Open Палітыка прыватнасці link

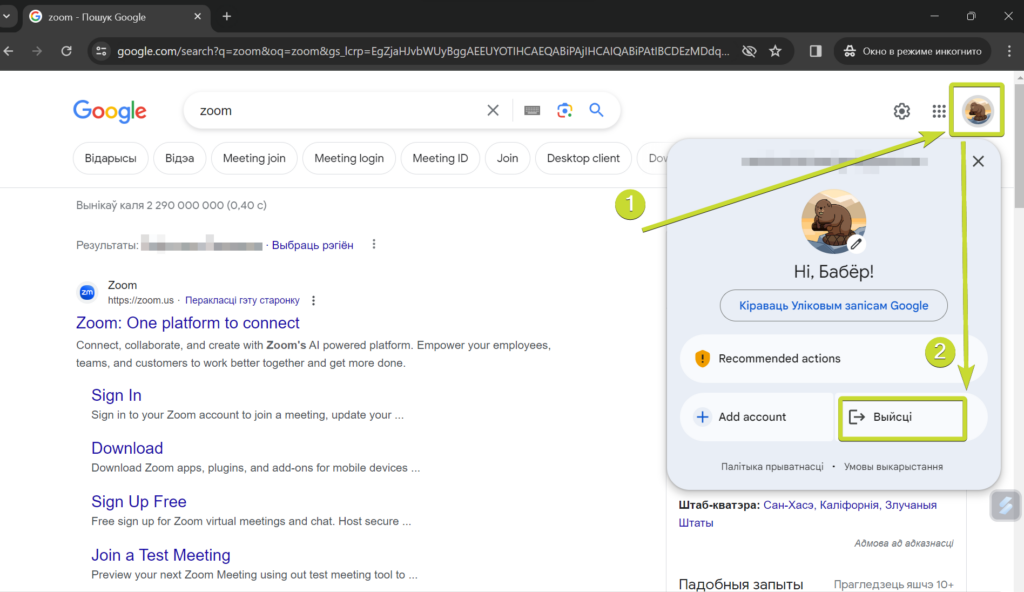772,467
